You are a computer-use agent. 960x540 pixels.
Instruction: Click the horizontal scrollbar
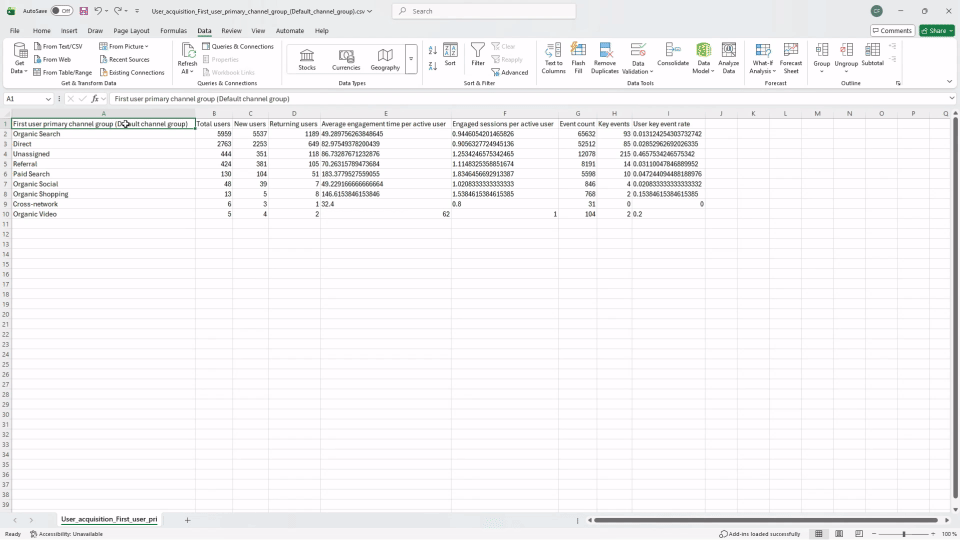(765, 520)
